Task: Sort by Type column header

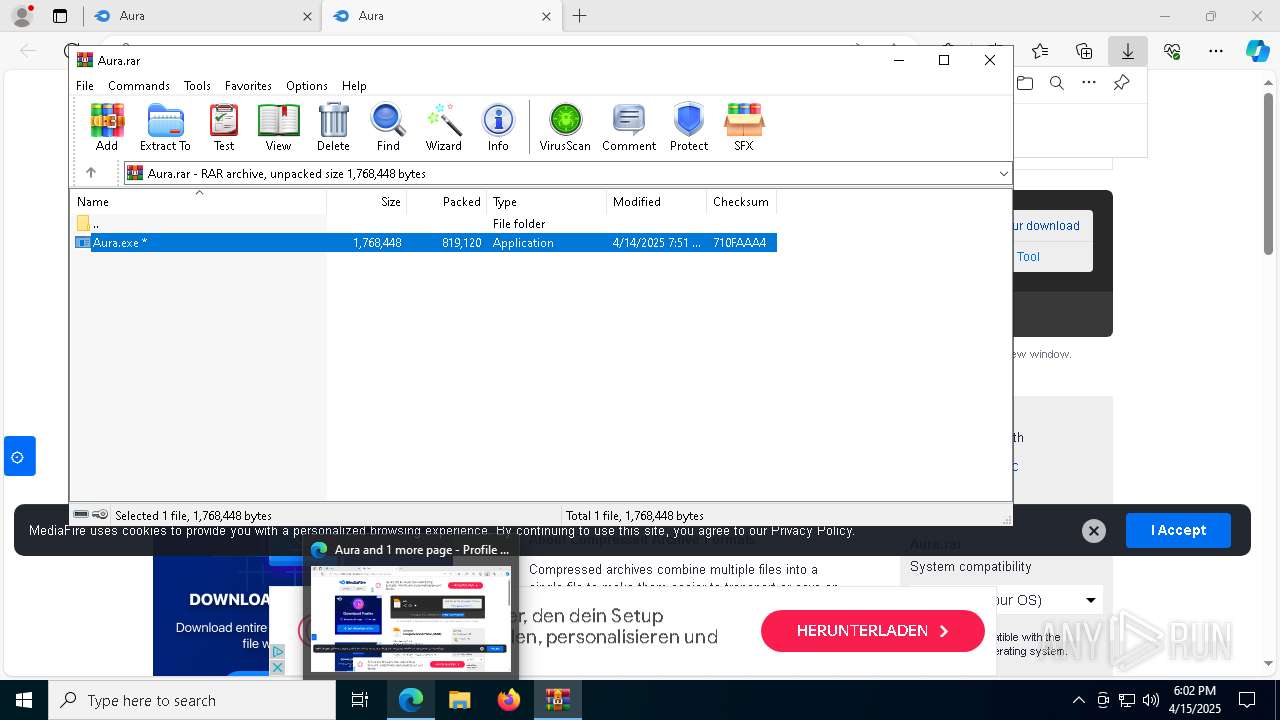Action: [x=547, y=202]
